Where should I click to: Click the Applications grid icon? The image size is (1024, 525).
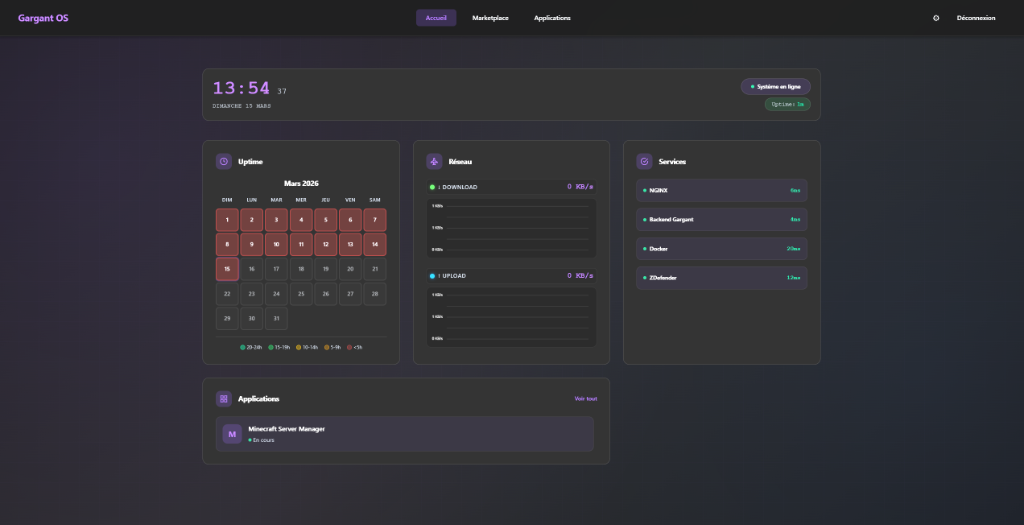click(x=224, y=398)
